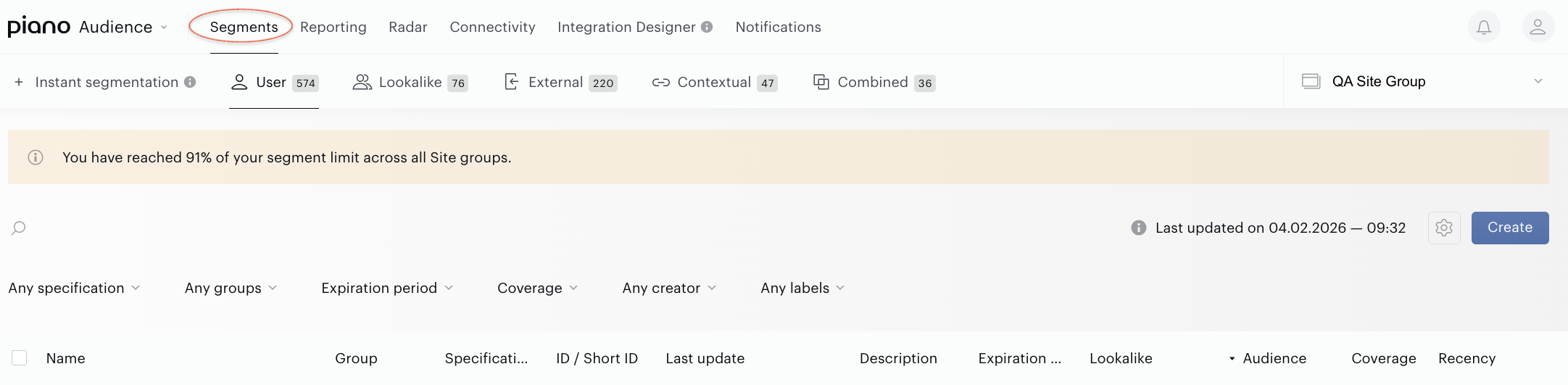Select the Lookalike segments tab
The image size is (1568, 385).
click(410, 82)
